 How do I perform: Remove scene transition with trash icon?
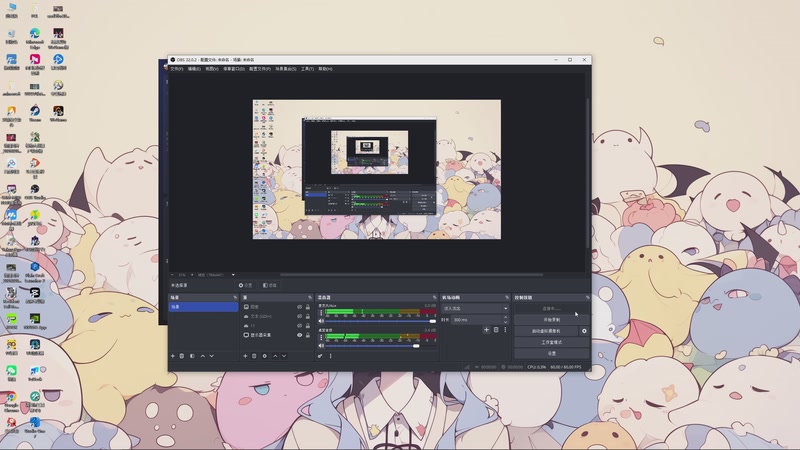tap(496, 330)
